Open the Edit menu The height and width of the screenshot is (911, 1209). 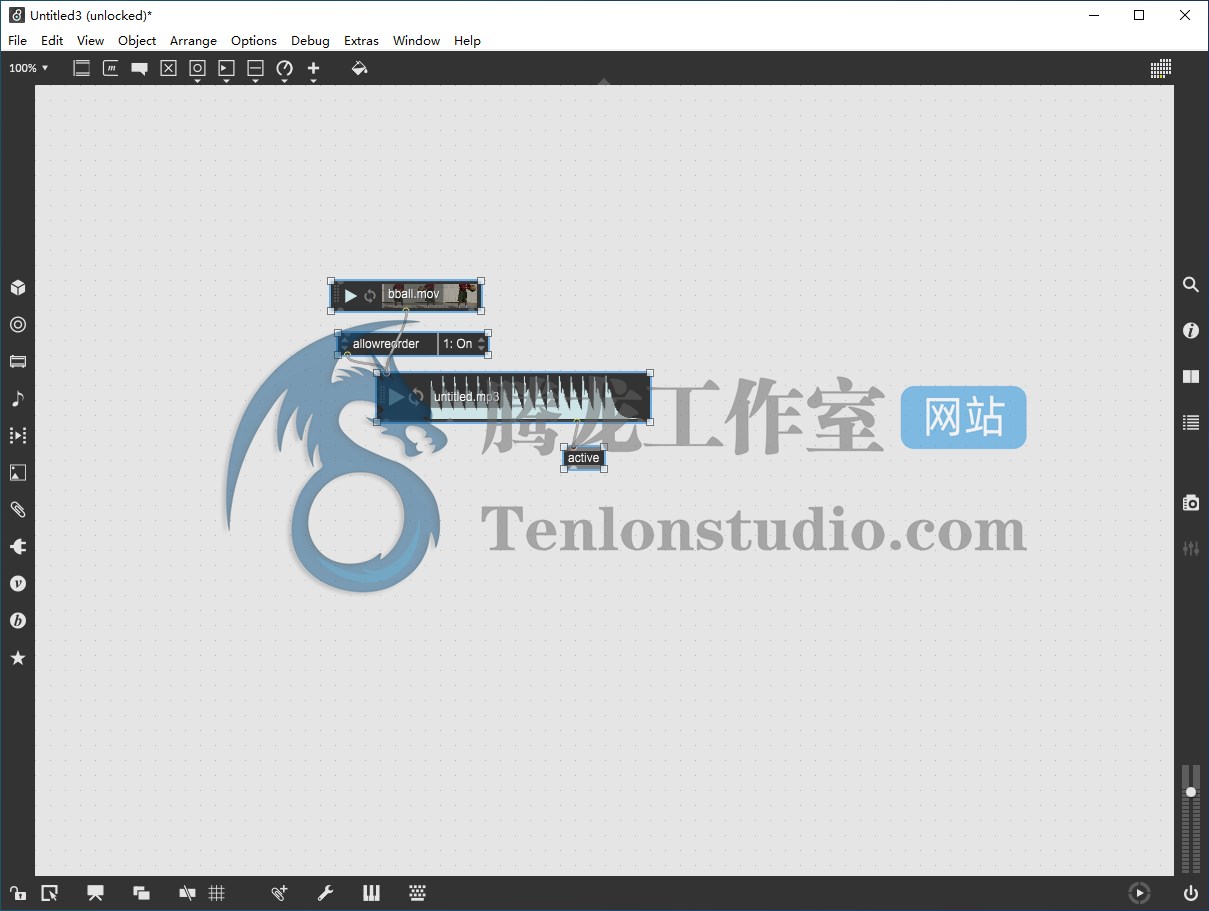[52, 41]
